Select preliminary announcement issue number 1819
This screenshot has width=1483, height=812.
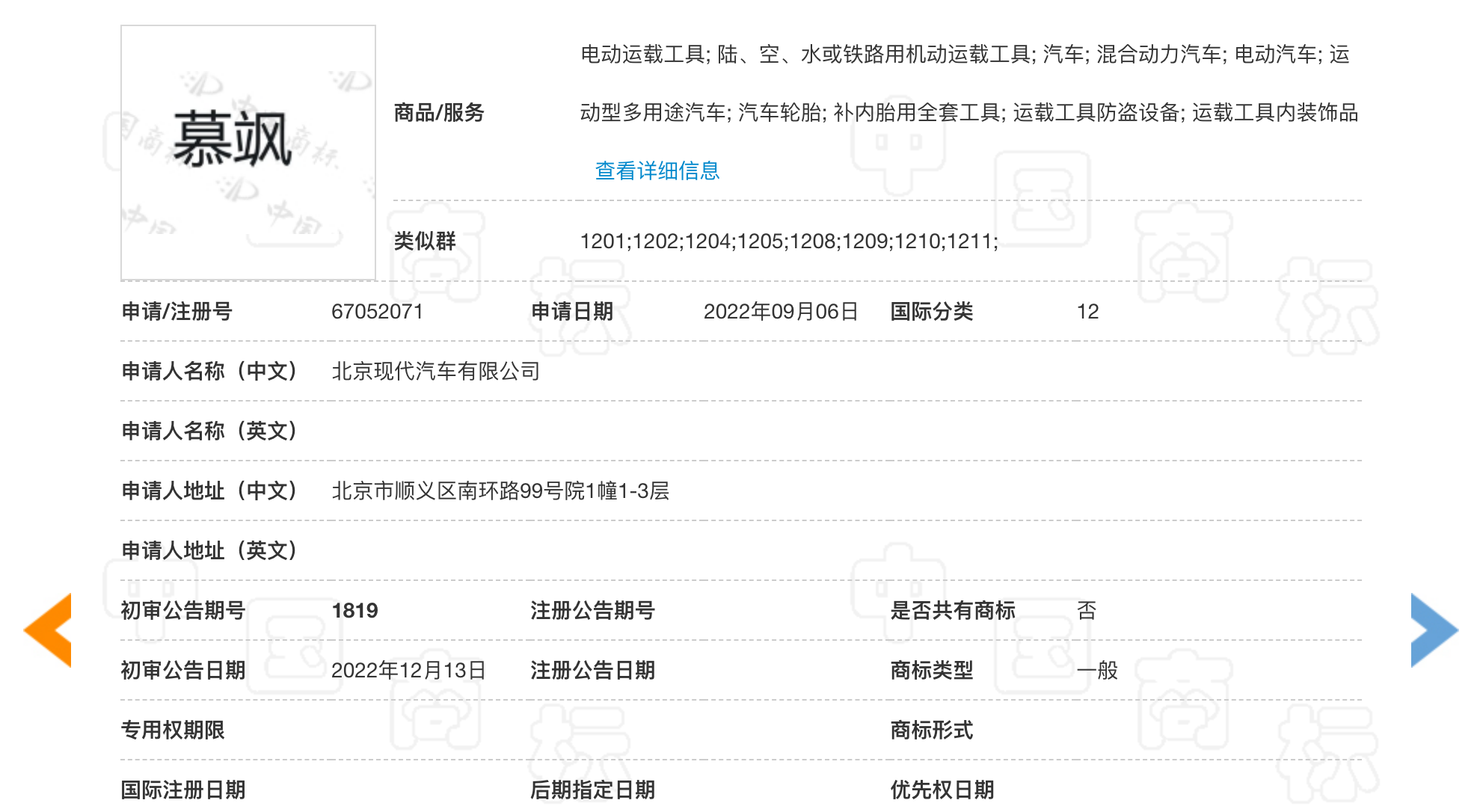pos(354,610)
